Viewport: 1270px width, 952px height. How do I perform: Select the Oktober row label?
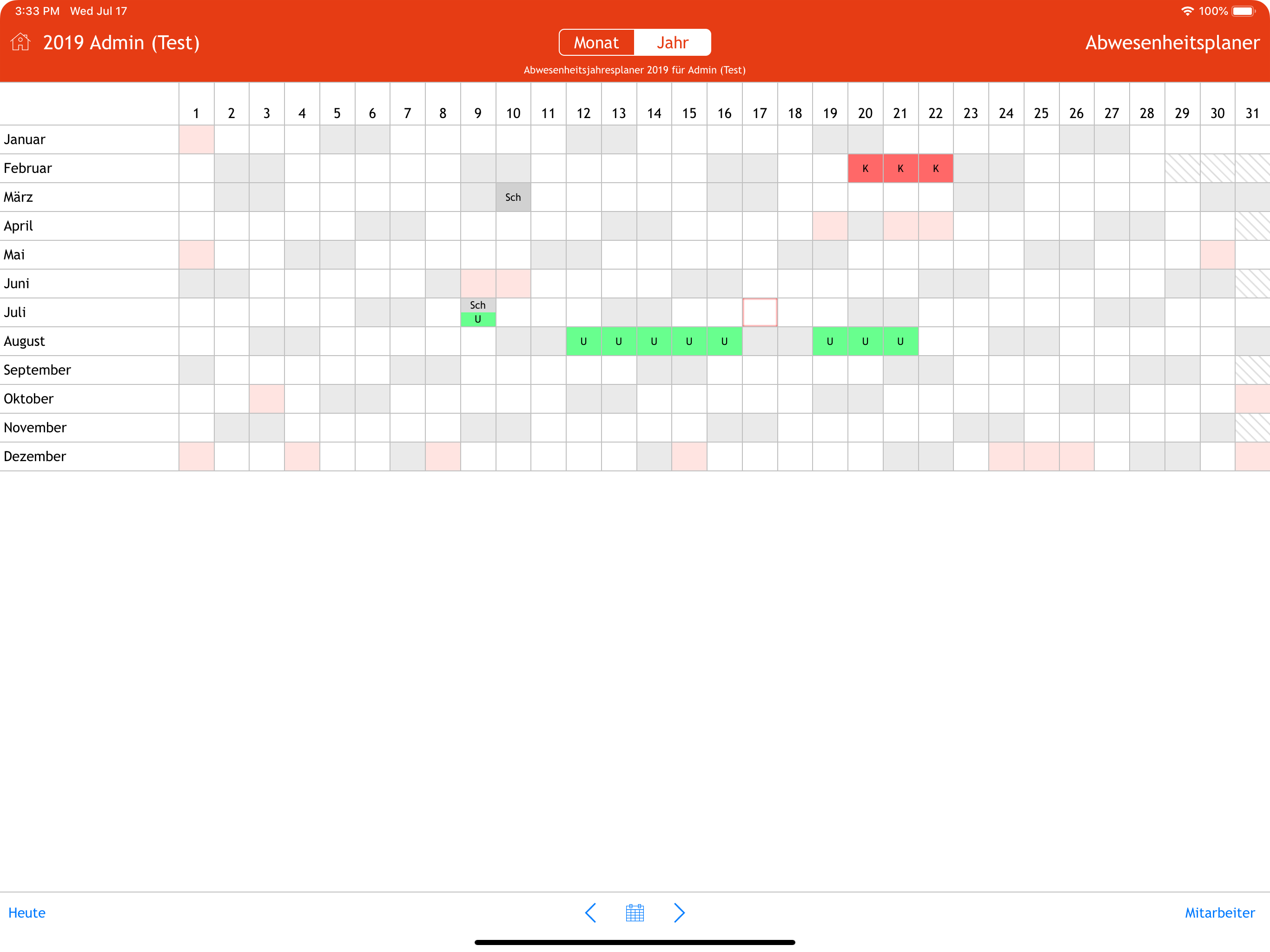click(29, 398)
